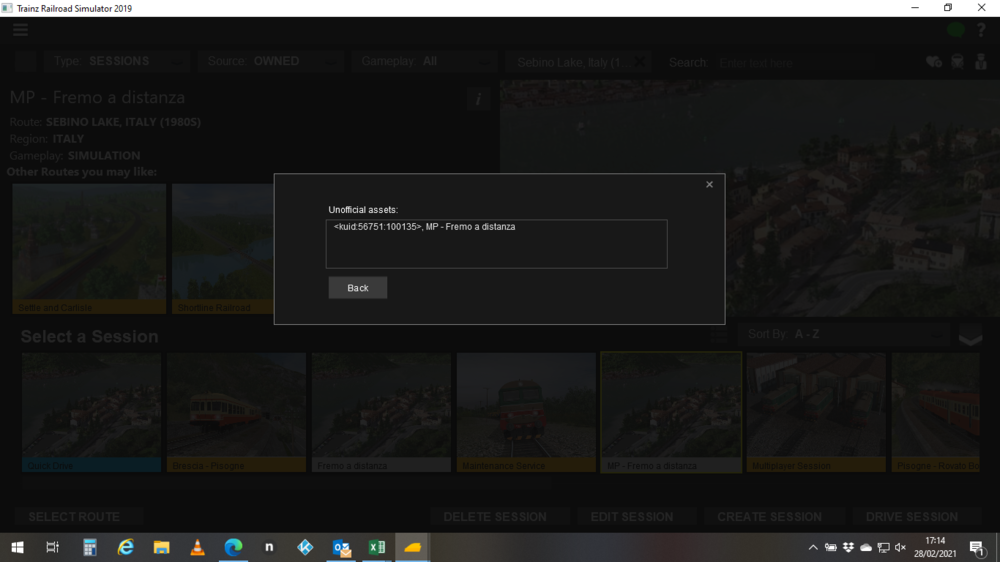Click the muted volume tray icon
Screen dimensions: 1000x562
[901, 547]
